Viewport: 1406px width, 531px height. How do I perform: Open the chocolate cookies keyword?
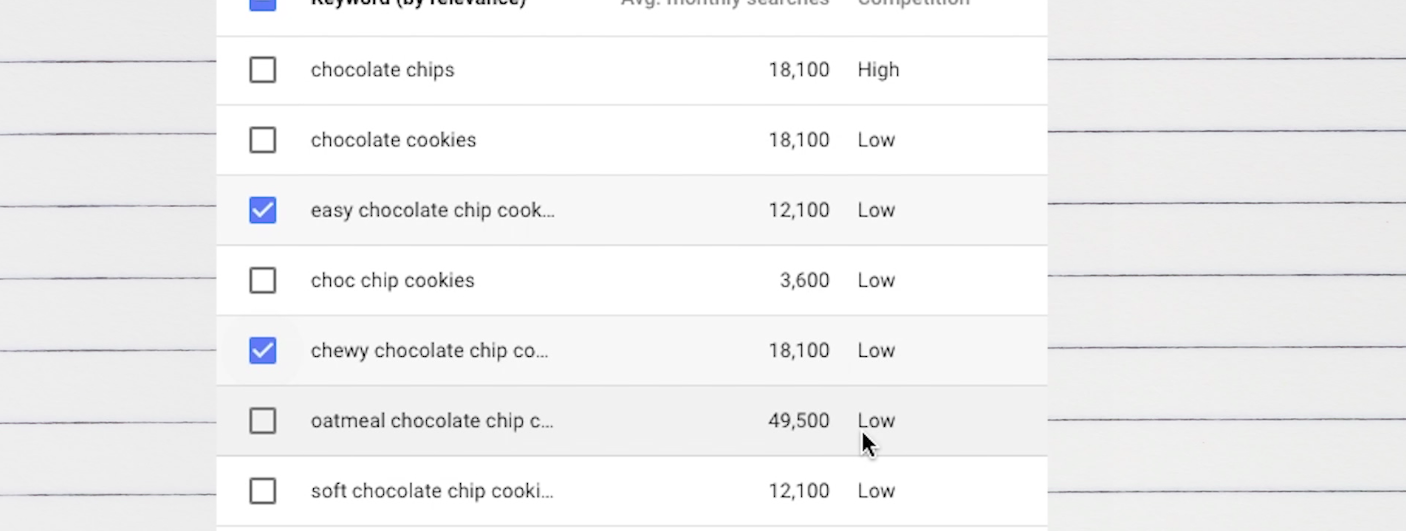click(x=394, y=140)
